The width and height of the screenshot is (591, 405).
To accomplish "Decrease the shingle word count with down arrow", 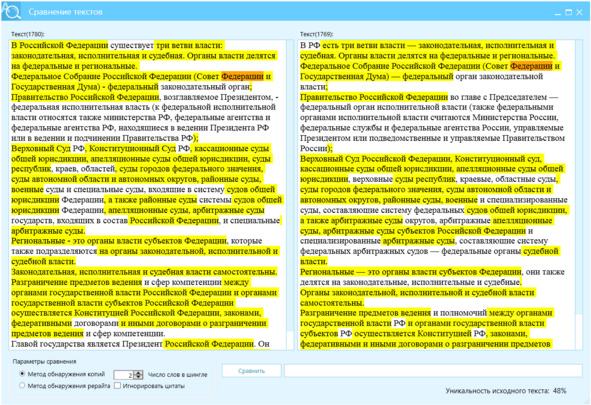I will pyautogui.click(x=138, y=377).
